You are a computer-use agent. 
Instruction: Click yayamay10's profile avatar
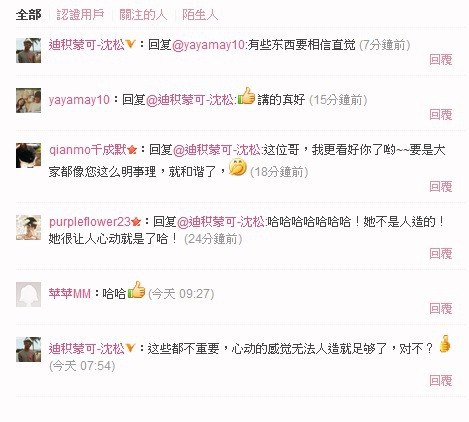coord(28,100)
